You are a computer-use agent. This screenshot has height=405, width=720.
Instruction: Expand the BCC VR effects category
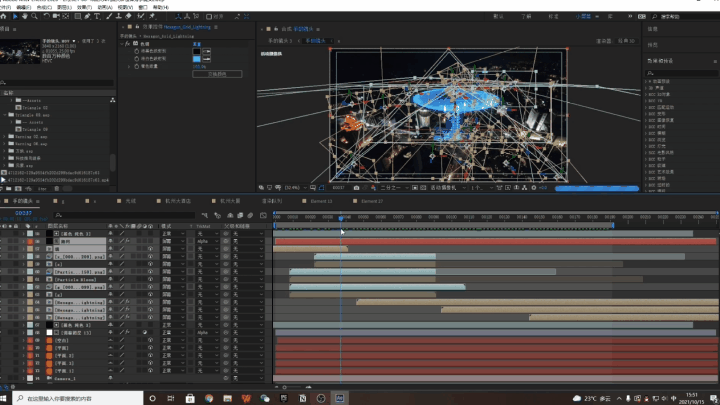(646, 100)
